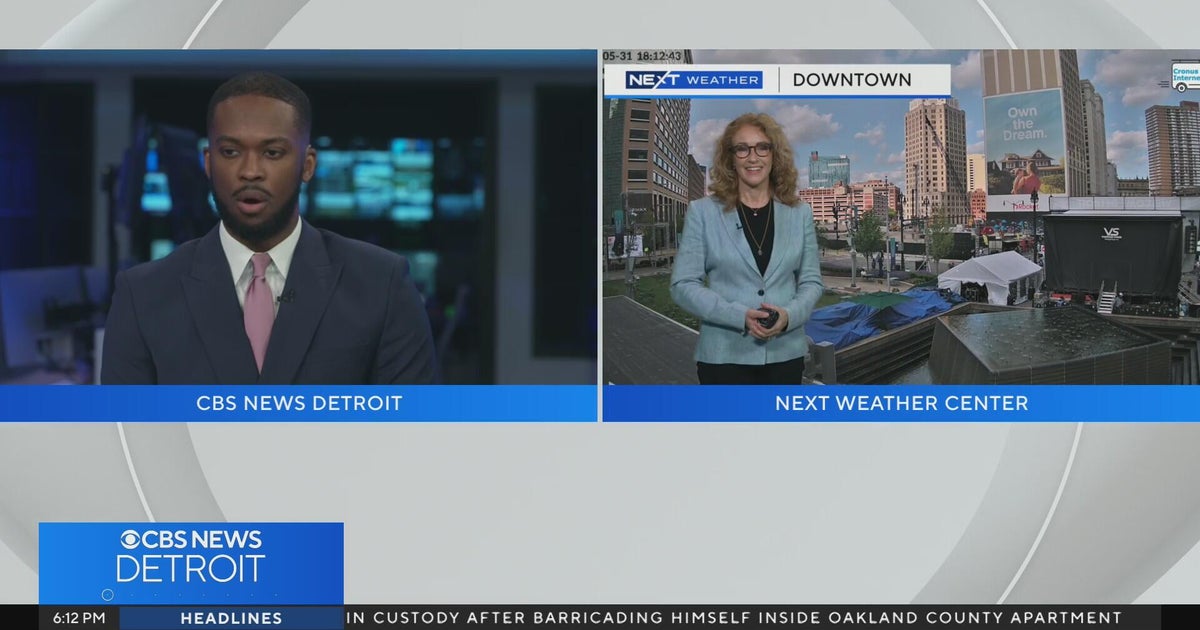
Task: Click the NEXT Weather logo badge
Action: tap(693, 80)
